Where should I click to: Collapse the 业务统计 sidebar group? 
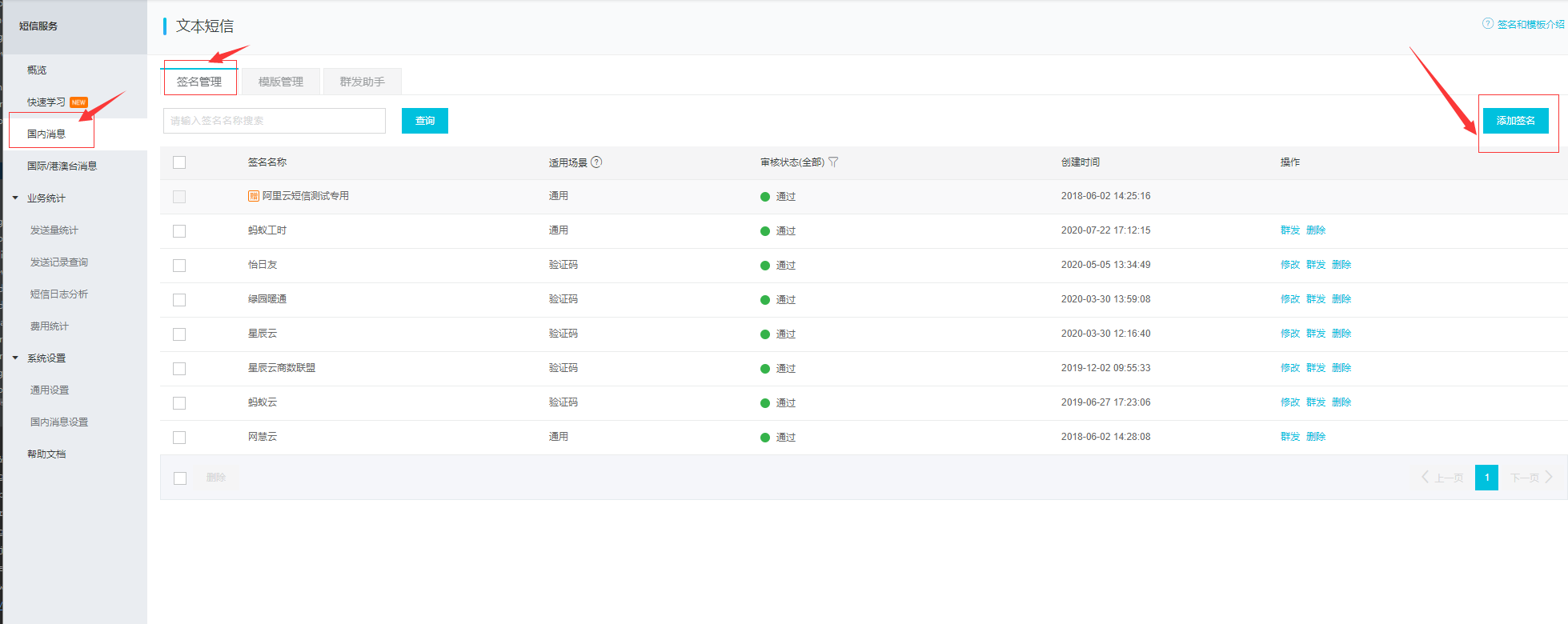tap(15, 198)
